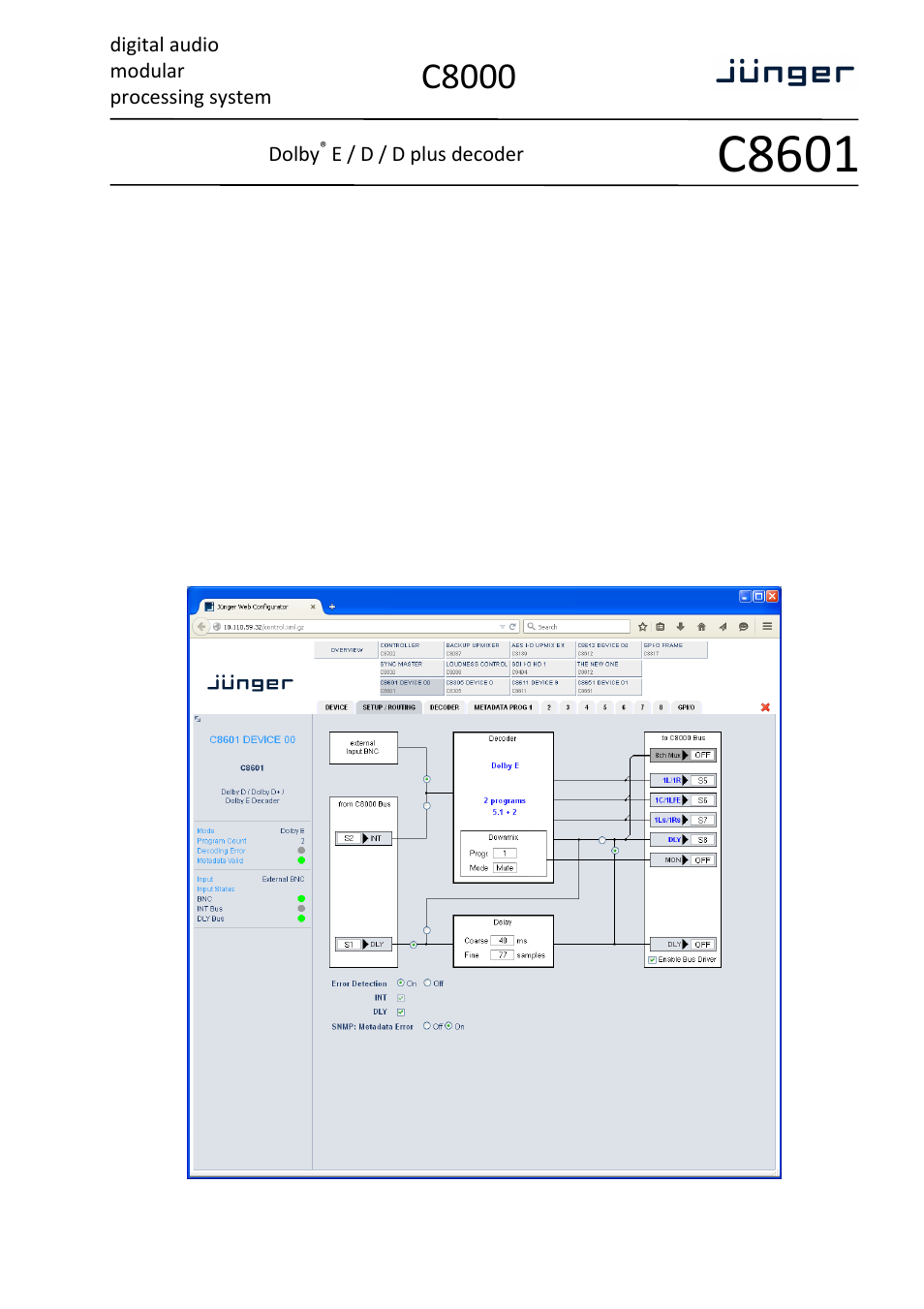Click the Delay Coarse ms field
This screenshot has height=1309, width=924.
click(502, 941)
